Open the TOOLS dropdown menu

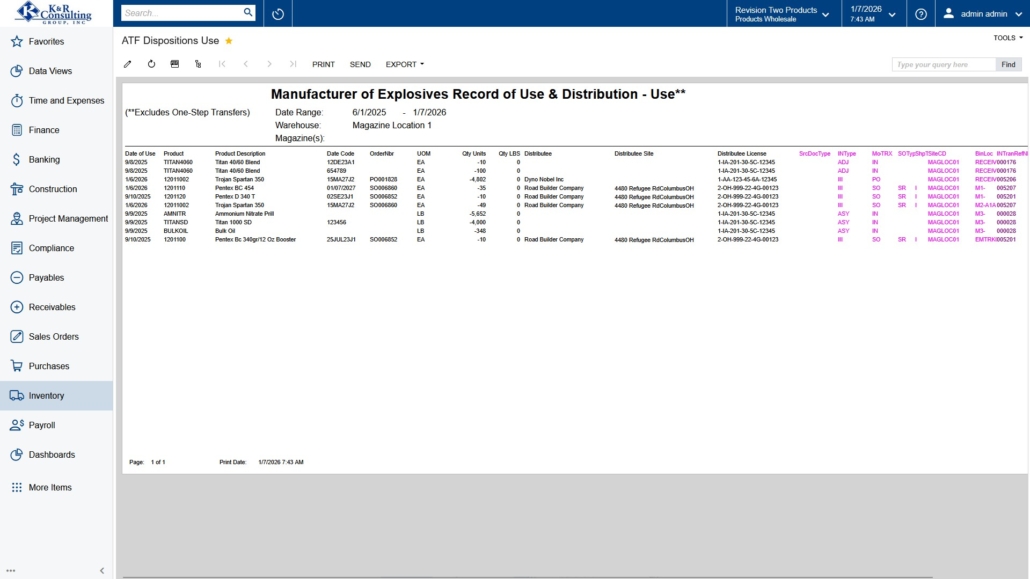click(1007, 38)
